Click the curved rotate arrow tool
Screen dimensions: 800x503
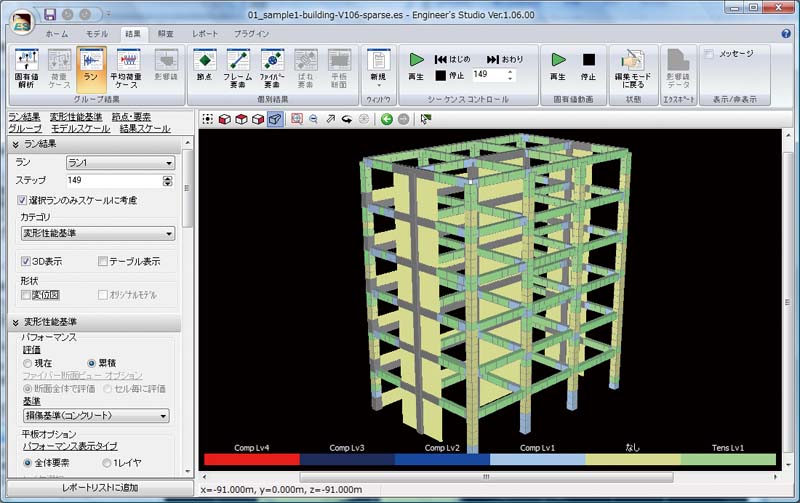tap(347, 119)
